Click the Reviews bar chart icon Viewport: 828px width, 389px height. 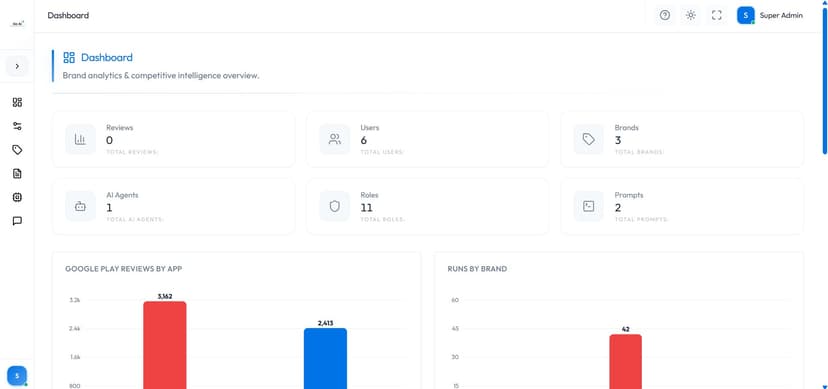click(x=80, y=139)
